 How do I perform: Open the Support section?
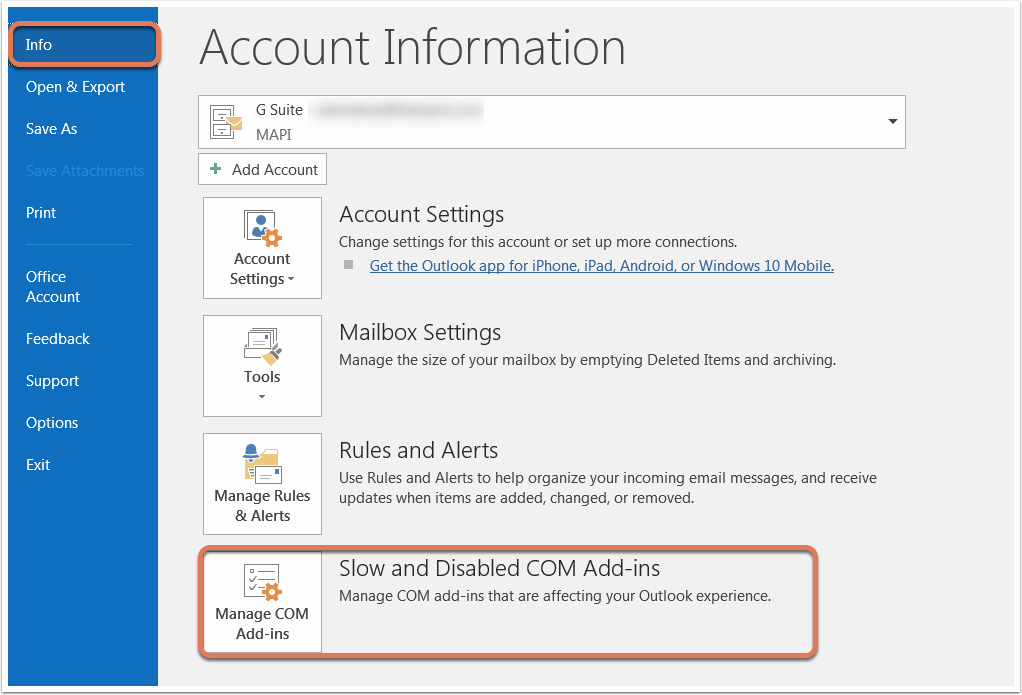click(53, 381)
